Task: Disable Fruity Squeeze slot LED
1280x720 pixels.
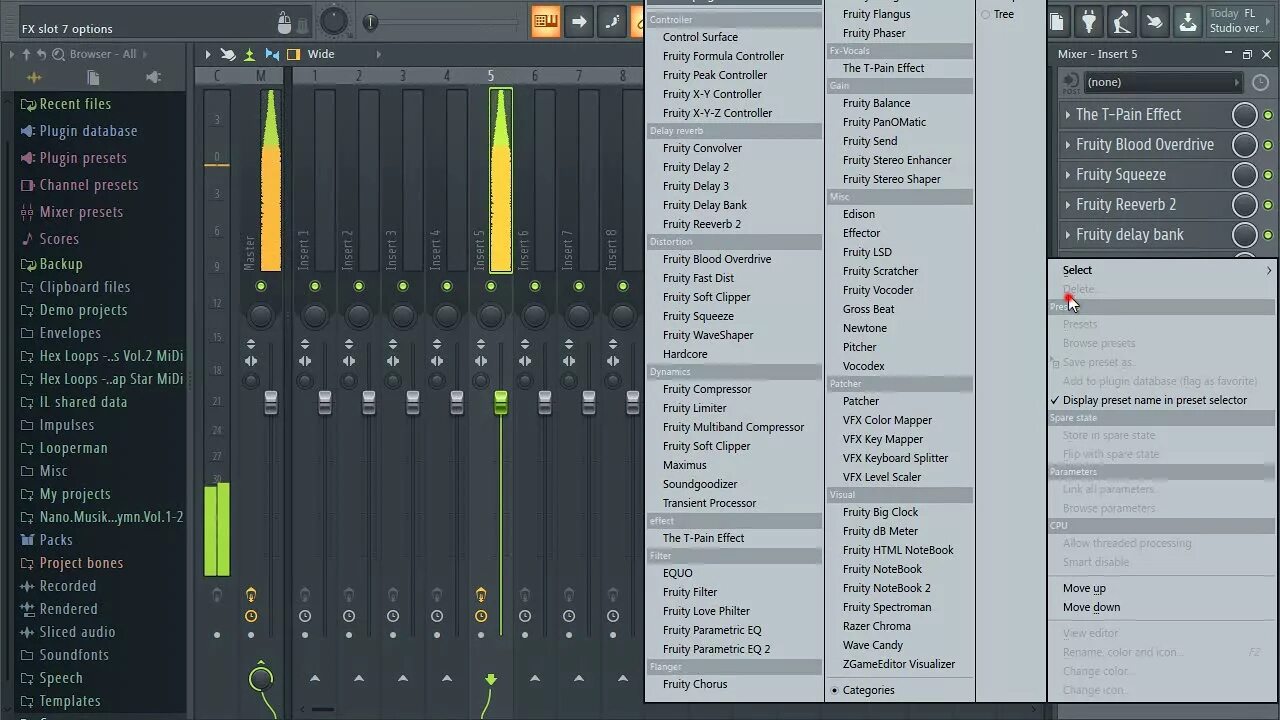Action: click(x=1268, y=175)
